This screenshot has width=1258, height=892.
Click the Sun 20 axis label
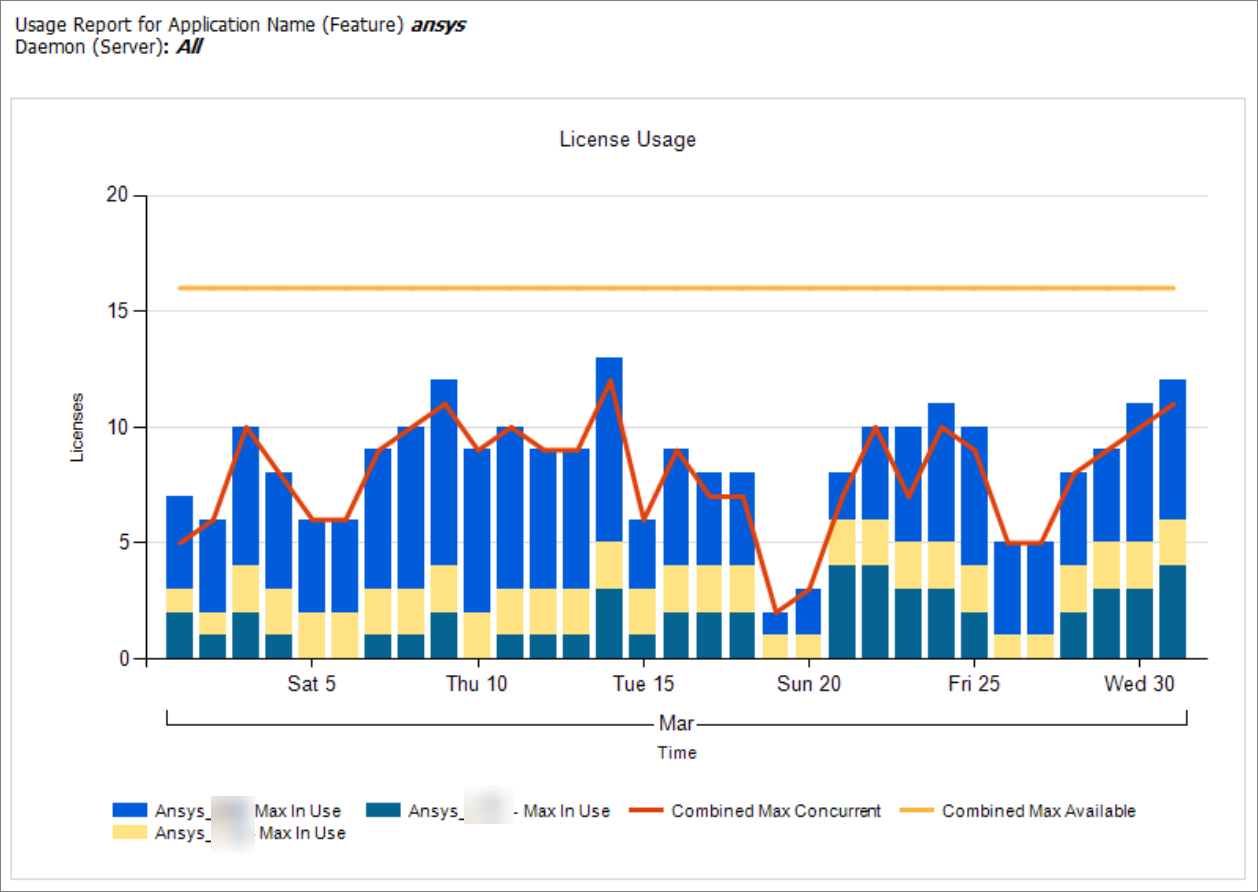point(808,685)
